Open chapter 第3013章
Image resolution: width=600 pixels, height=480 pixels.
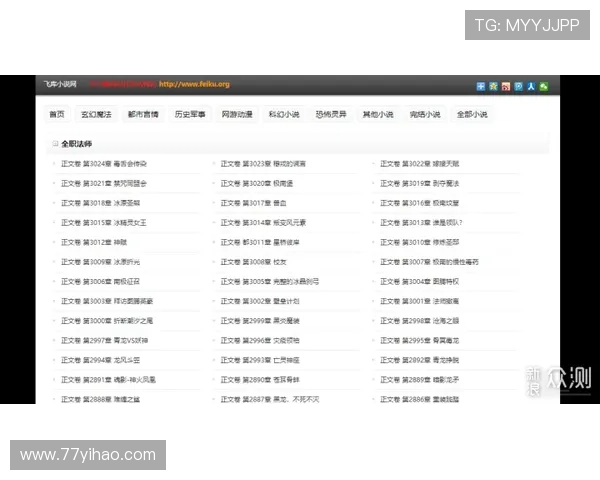point(421,223)
